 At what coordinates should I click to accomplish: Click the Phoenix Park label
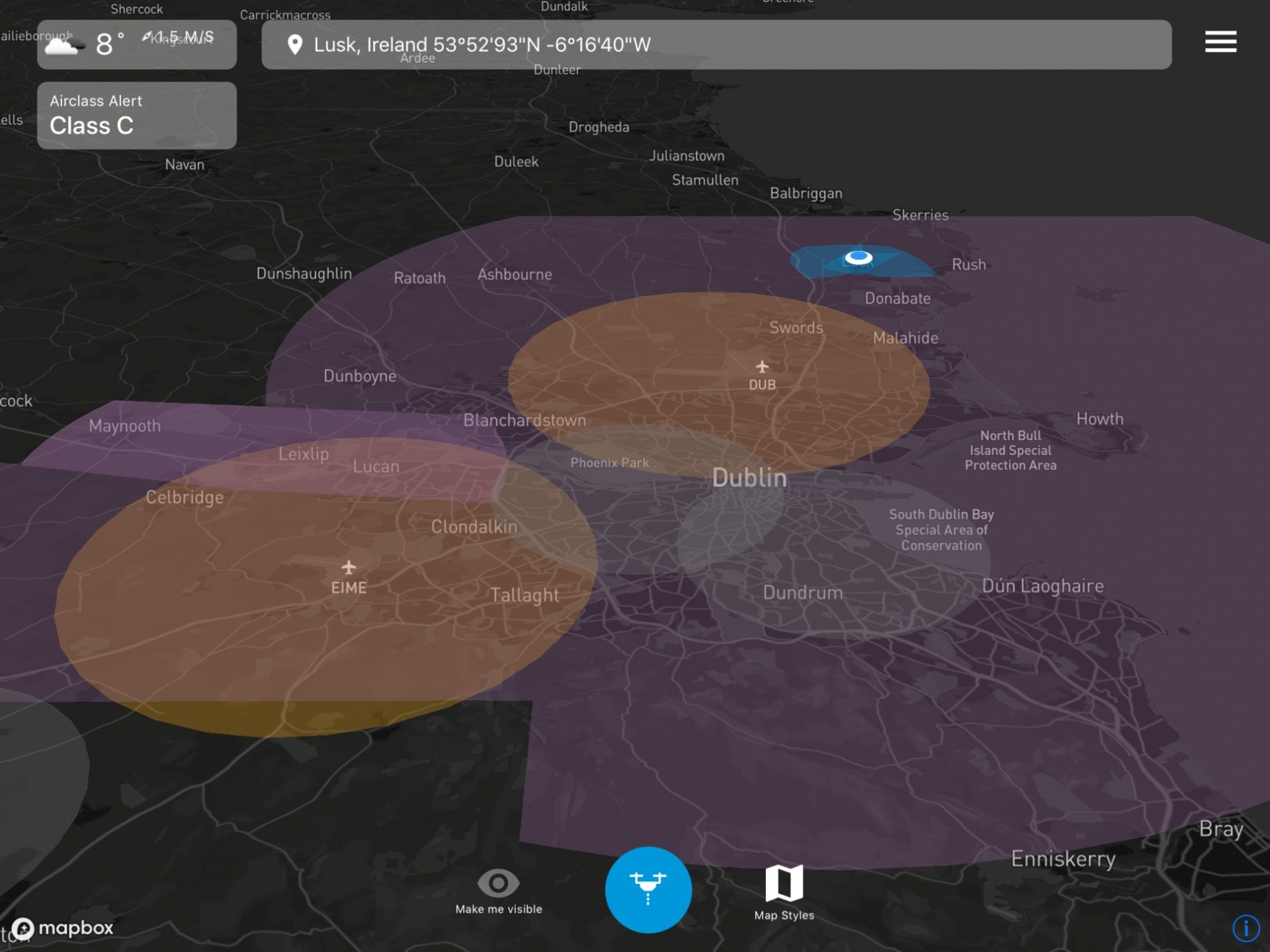pyautogui.click(x=610, y=462)
